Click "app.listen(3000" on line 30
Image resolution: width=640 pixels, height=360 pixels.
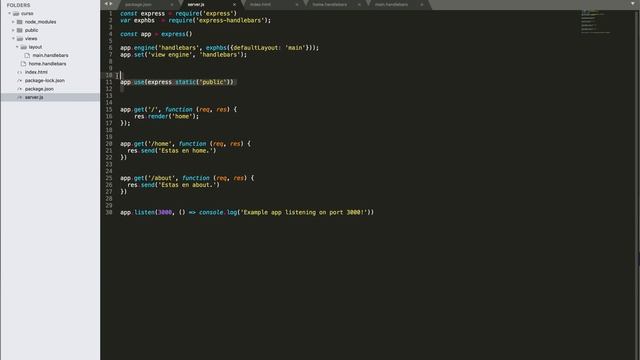click(x=146, y=212)
